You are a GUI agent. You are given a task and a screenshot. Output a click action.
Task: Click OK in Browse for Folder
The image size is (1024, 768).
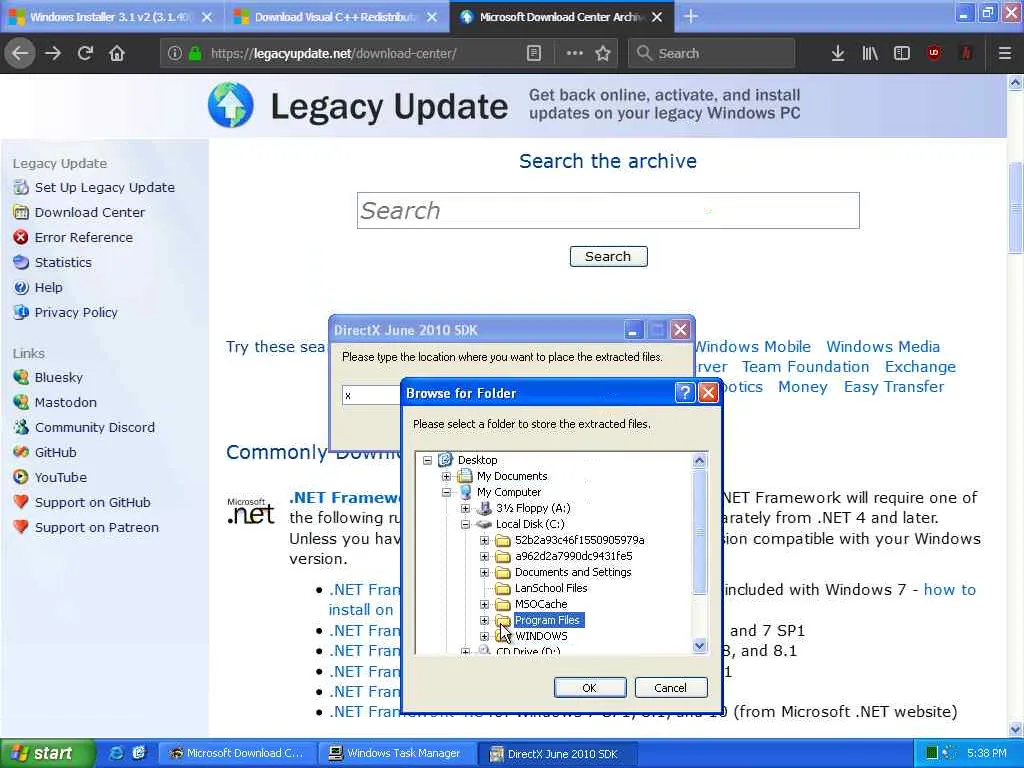[590, 688]
